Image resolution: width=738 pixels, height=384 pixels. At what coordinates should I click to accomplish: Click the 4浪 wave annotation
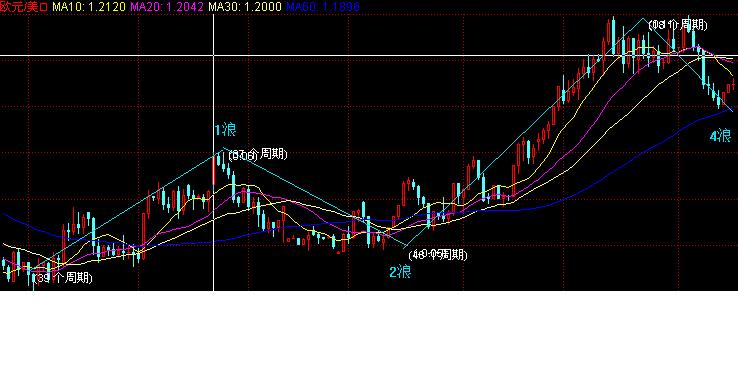[x=721, y=136]
